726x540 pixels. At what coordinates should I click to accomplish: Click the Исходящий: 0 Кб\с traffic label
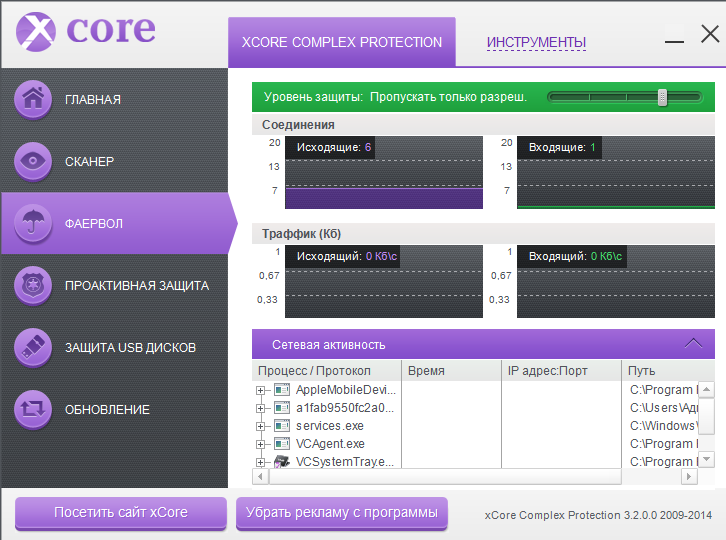pyautogui.click(x=343, y=256)
